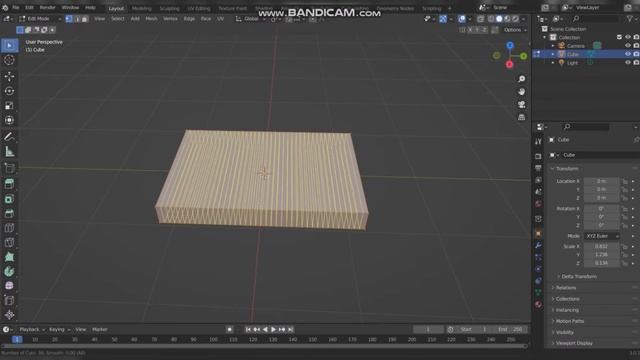Hide the Light in the outliner
The width and height of the screenshot is (640, 360).
click(628, 62)
